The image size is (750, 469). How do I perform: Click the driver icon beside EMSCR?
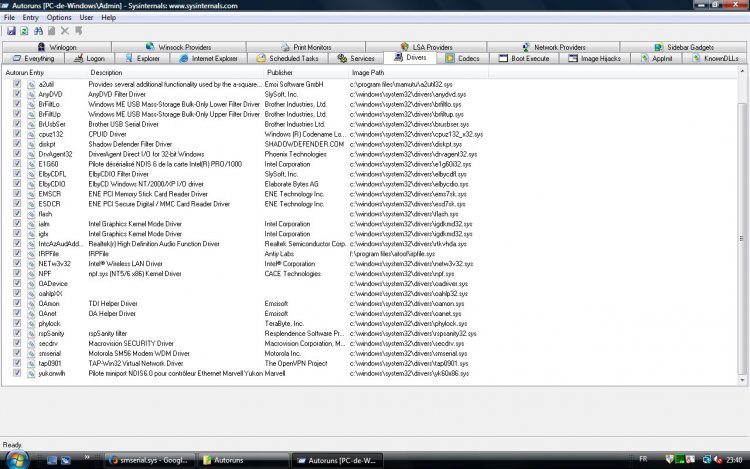31,194
